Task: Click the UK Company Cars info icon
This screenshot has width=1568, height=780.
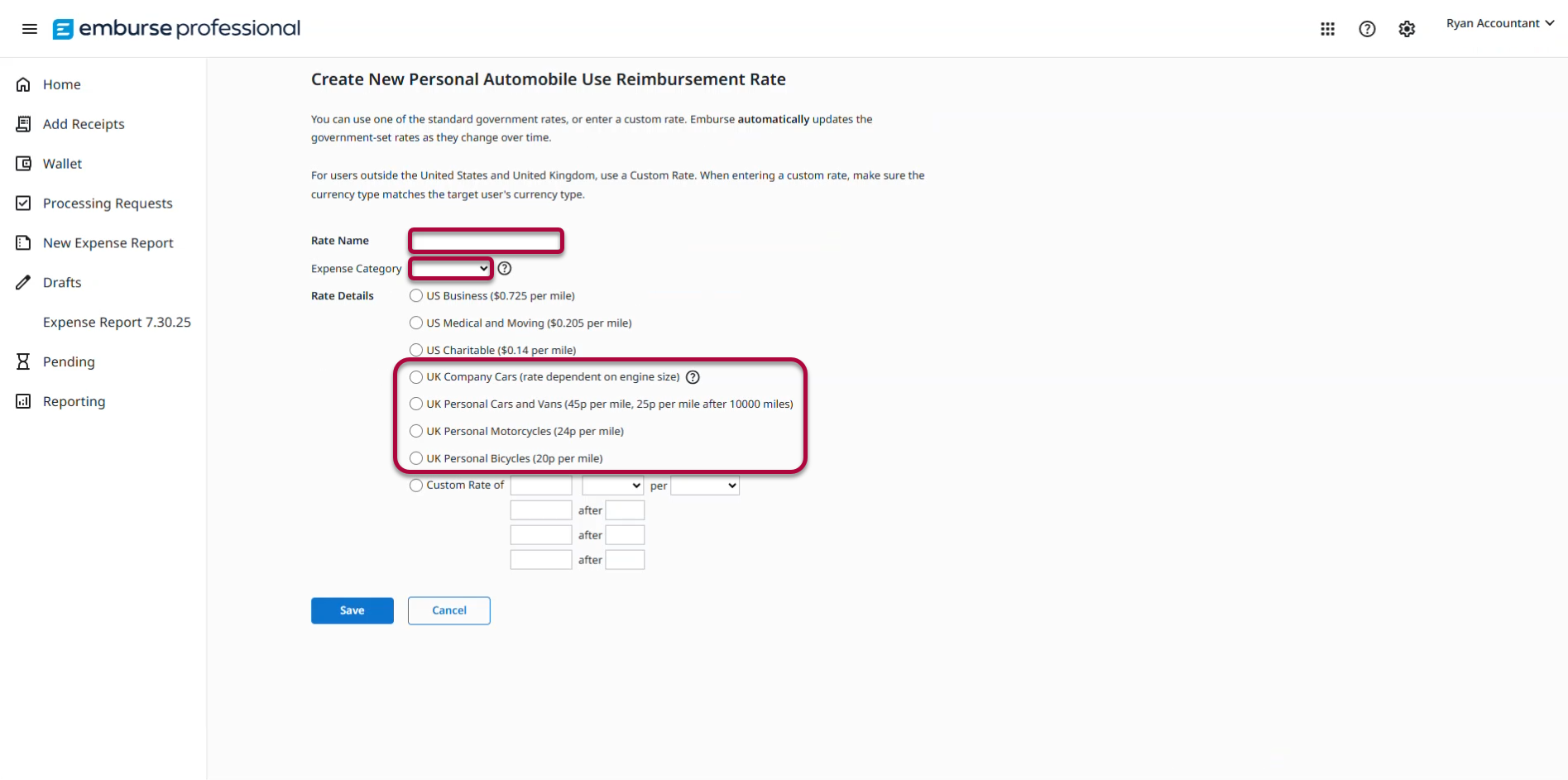Action: pyautogui.click(x=693, y=377)
